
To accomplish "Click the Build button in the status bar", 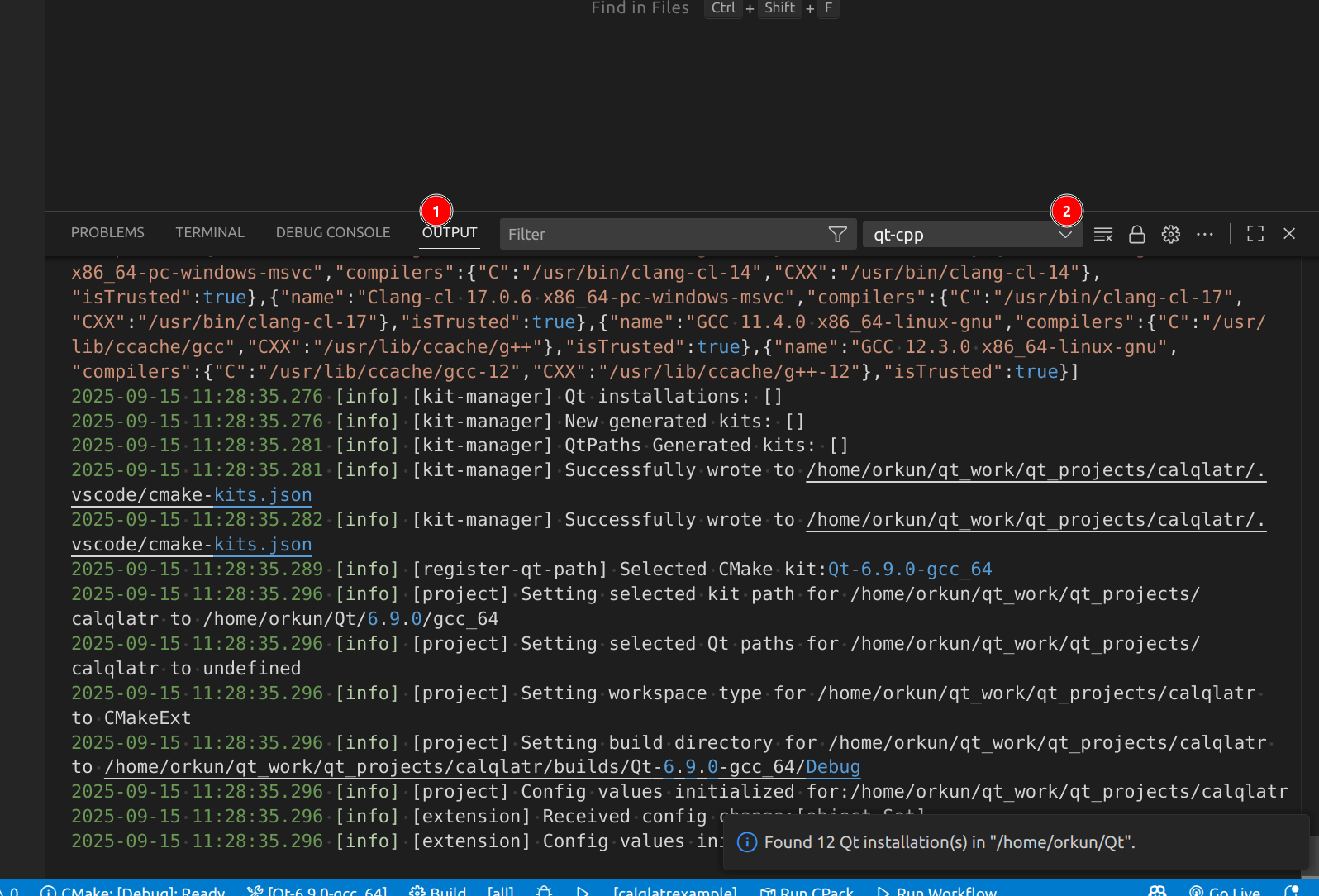I will click(x=439, y=890).
